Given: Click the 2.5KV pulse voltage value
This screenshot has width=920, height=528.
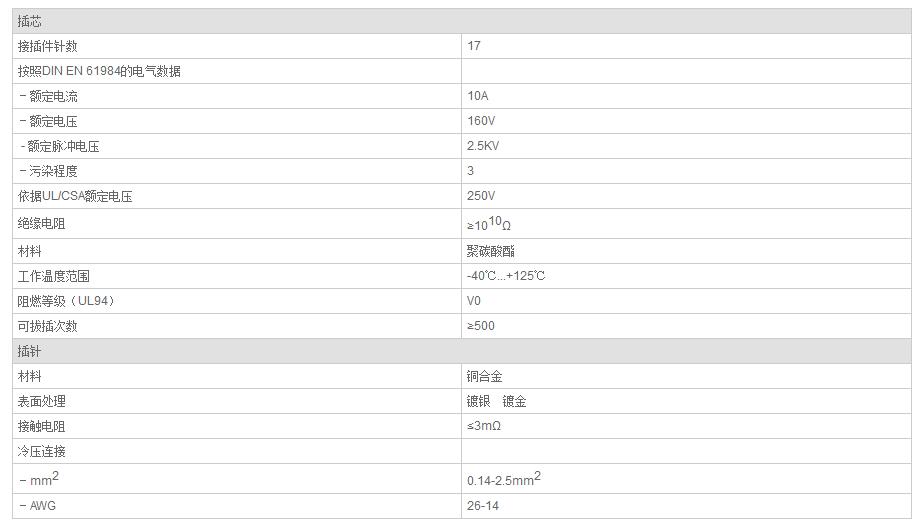Looking at the screenshot, I should [484, 146].
